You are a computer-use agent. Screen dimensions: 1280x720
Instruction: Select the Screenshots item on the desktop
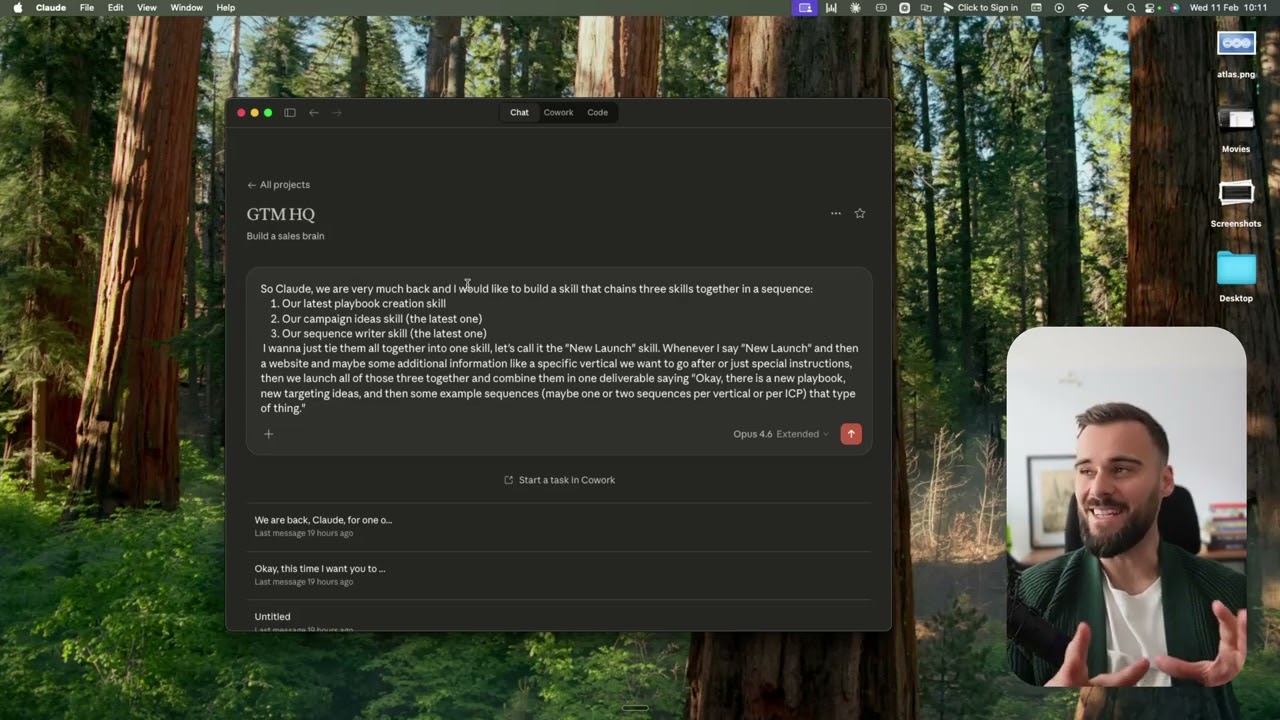click(x=1236, y=203)
